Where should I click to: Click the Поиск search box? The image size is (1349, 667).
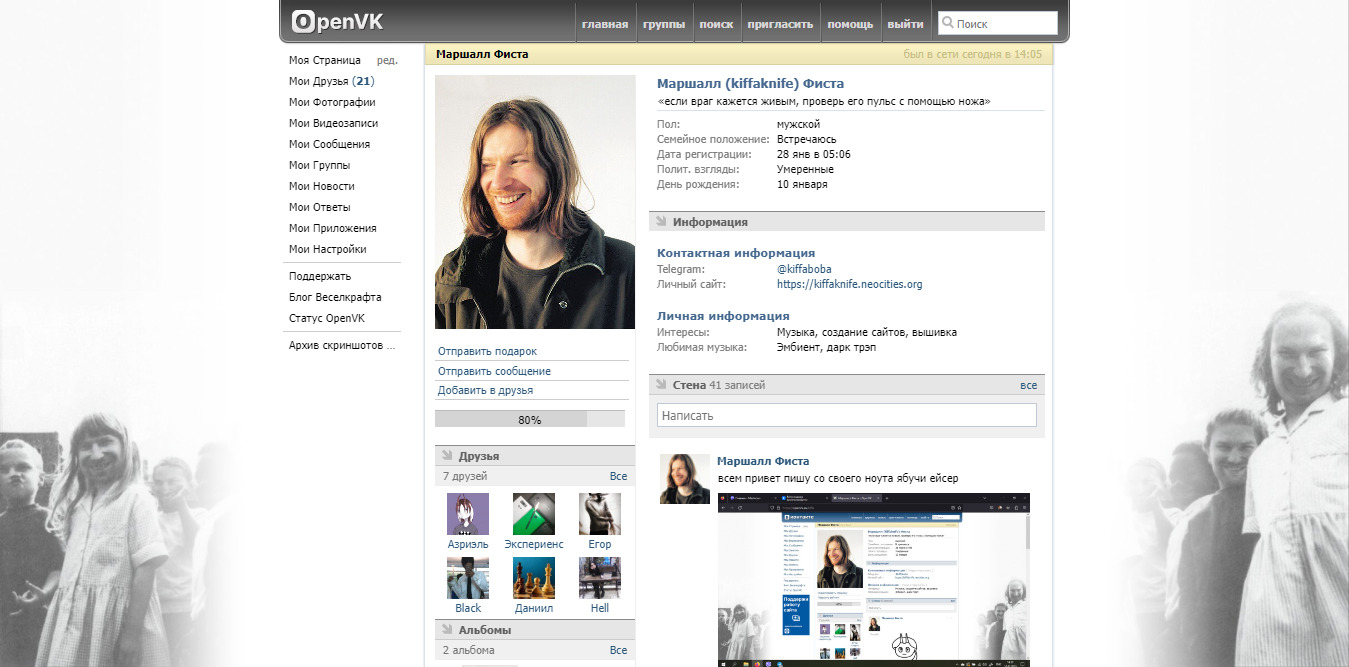click(1004, 23)
